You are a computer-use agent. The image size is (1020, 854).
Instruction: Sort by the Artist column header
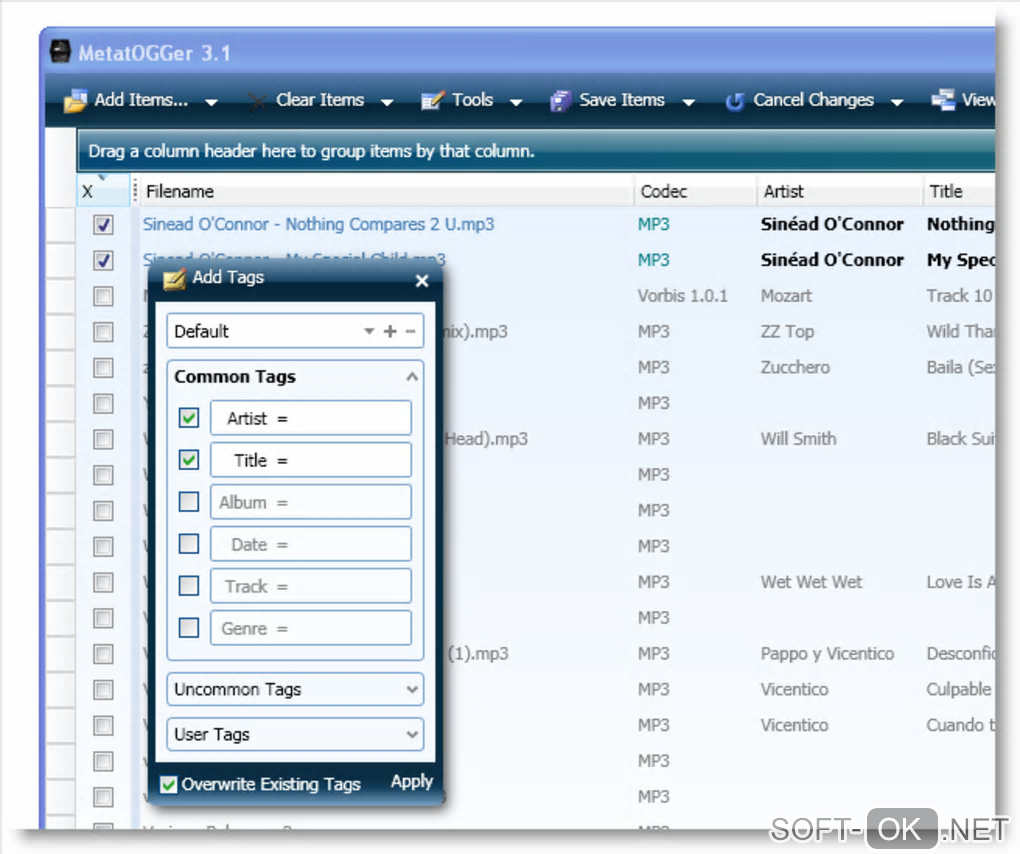click(839, 191)
